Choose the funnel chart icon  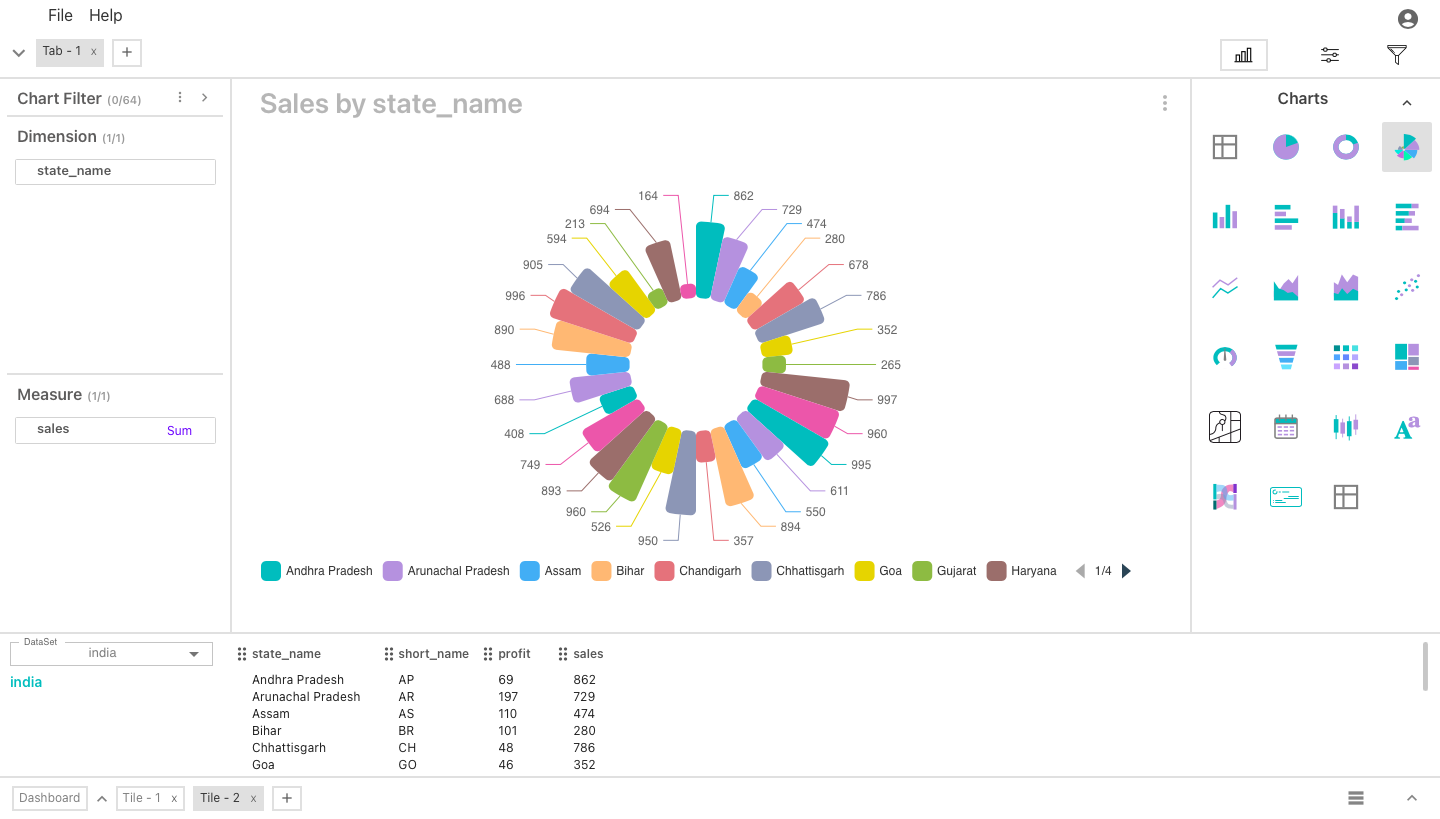[1285, 357]
